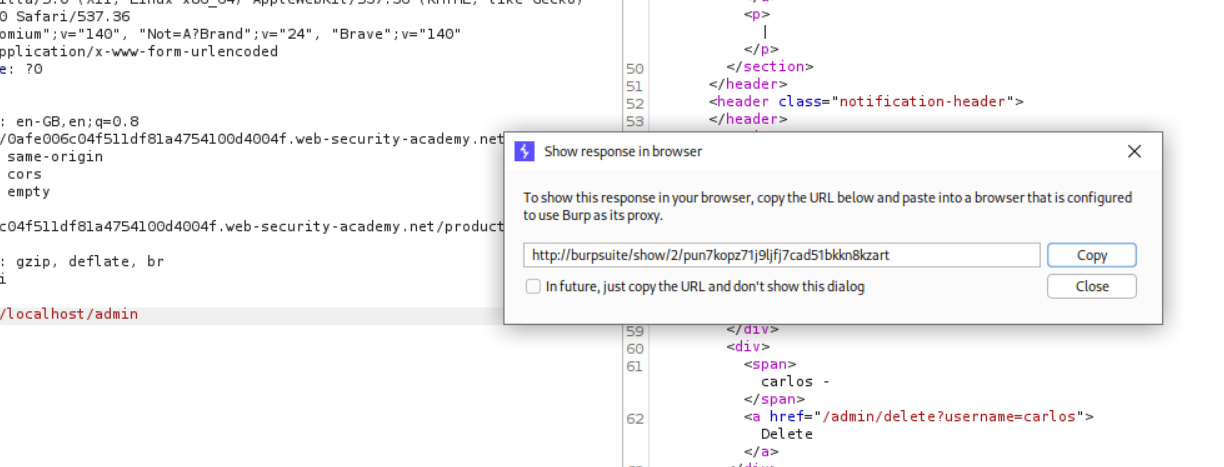Image resolution: width=1224 pixels, height=467 pixels.
Task: Click the burpsuite/show URL text field
Action: pyautogui.click(x=781, y=255)
